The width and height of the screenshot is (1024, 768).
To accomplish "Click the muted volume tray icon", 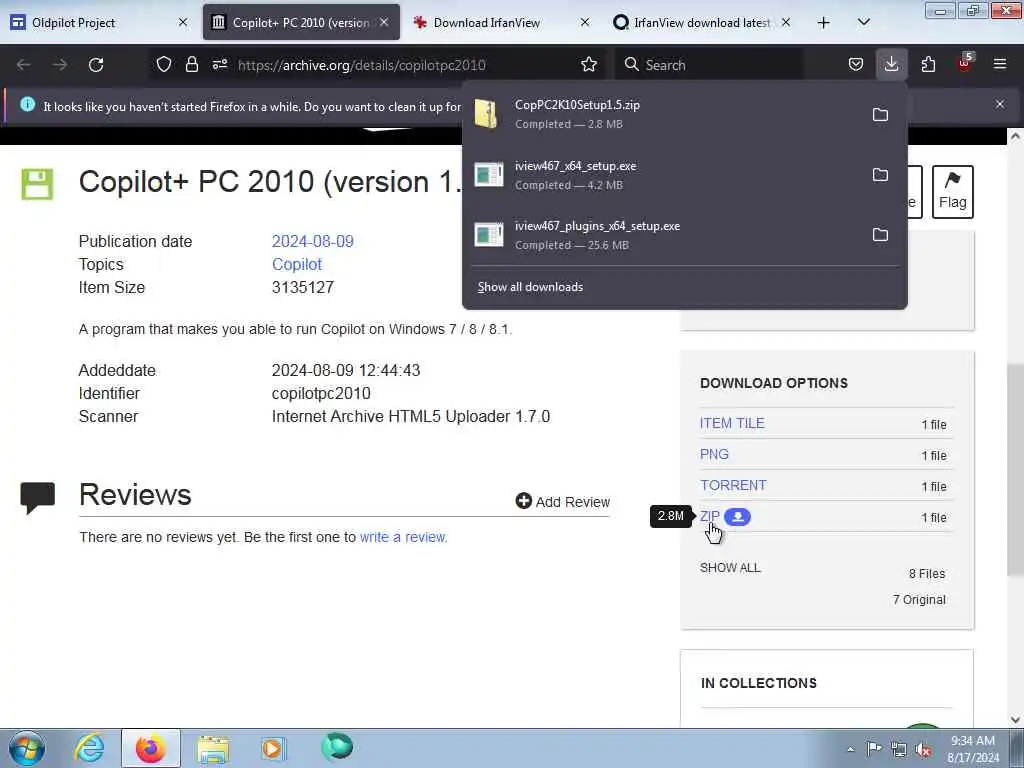I will [x=923, y=749].
